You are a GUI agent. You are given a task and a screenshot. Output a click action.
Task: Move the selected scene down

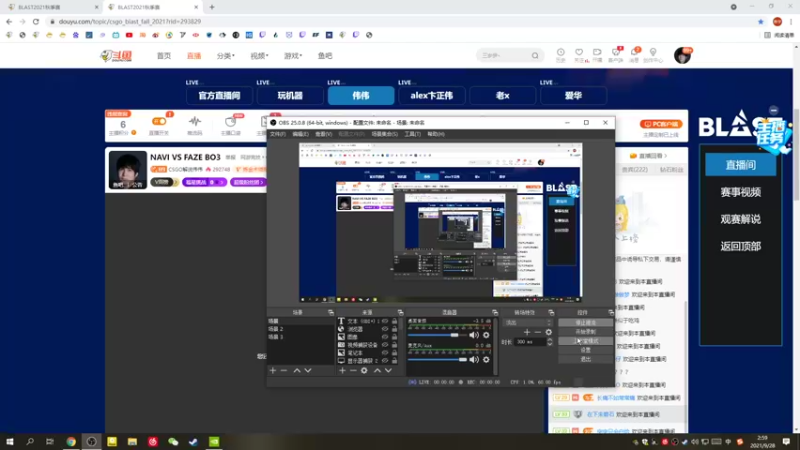(308, 370)
